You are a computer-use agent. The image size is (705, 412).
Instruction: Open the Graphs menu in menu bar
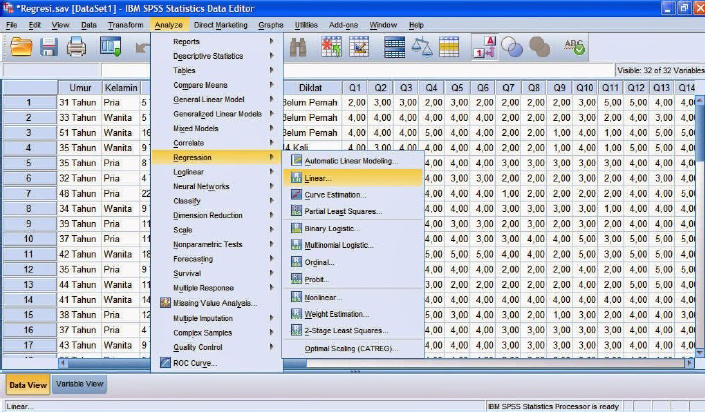270,24
